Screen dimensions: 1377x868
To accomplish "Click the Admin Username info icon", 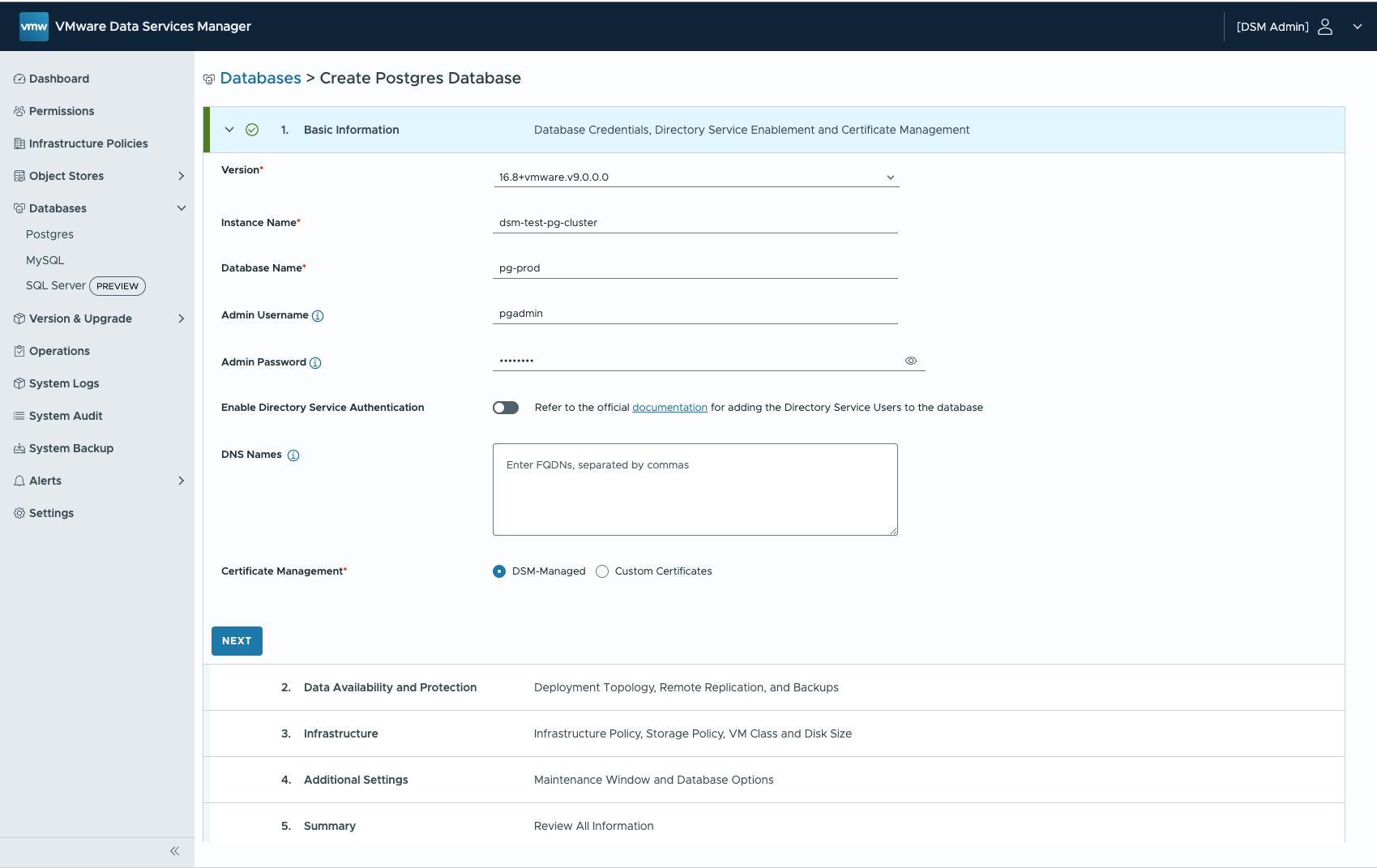I will coord(318,316).
